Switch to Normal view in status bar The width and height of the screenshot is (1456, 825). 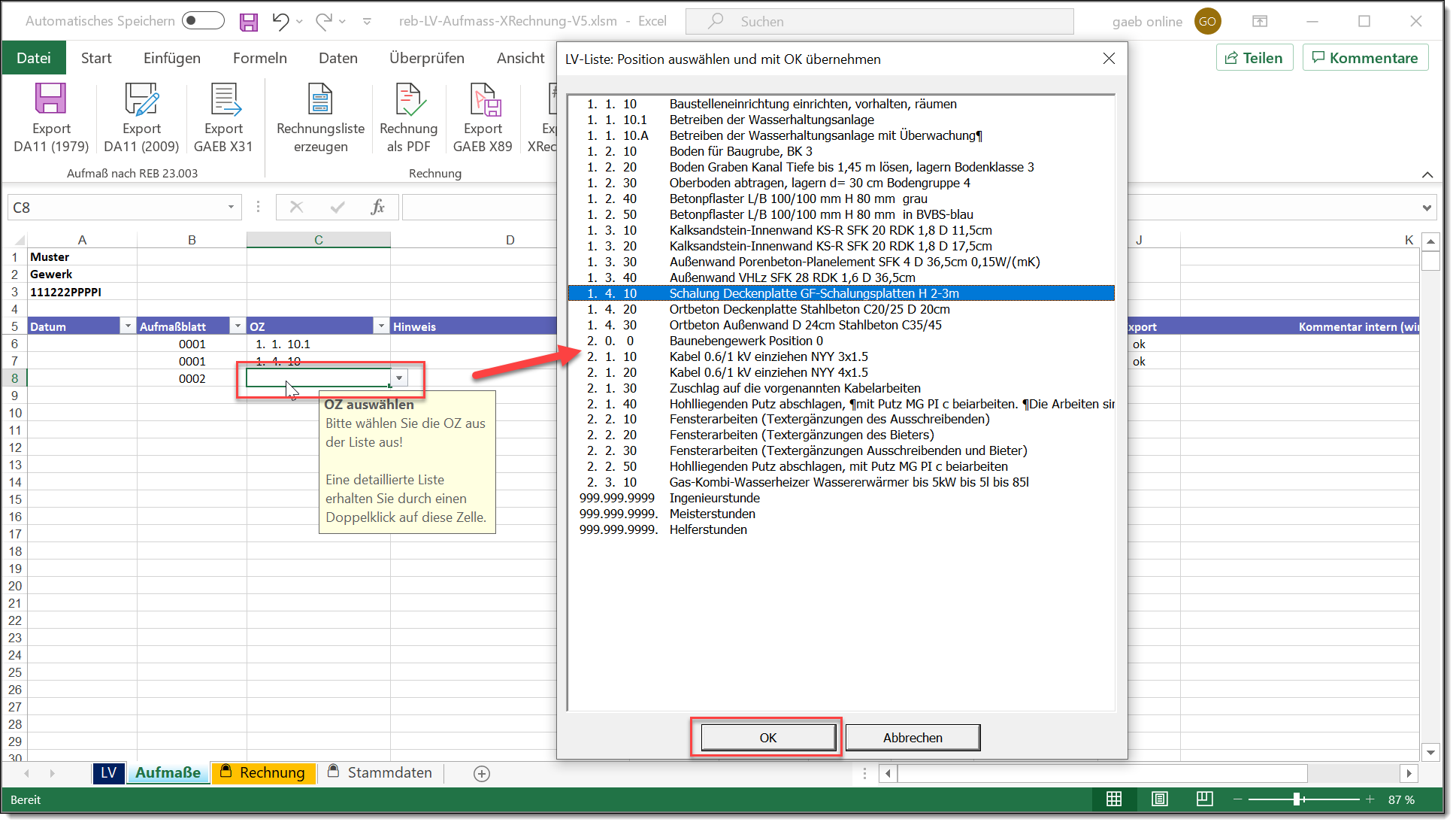tap(1114, 799)
